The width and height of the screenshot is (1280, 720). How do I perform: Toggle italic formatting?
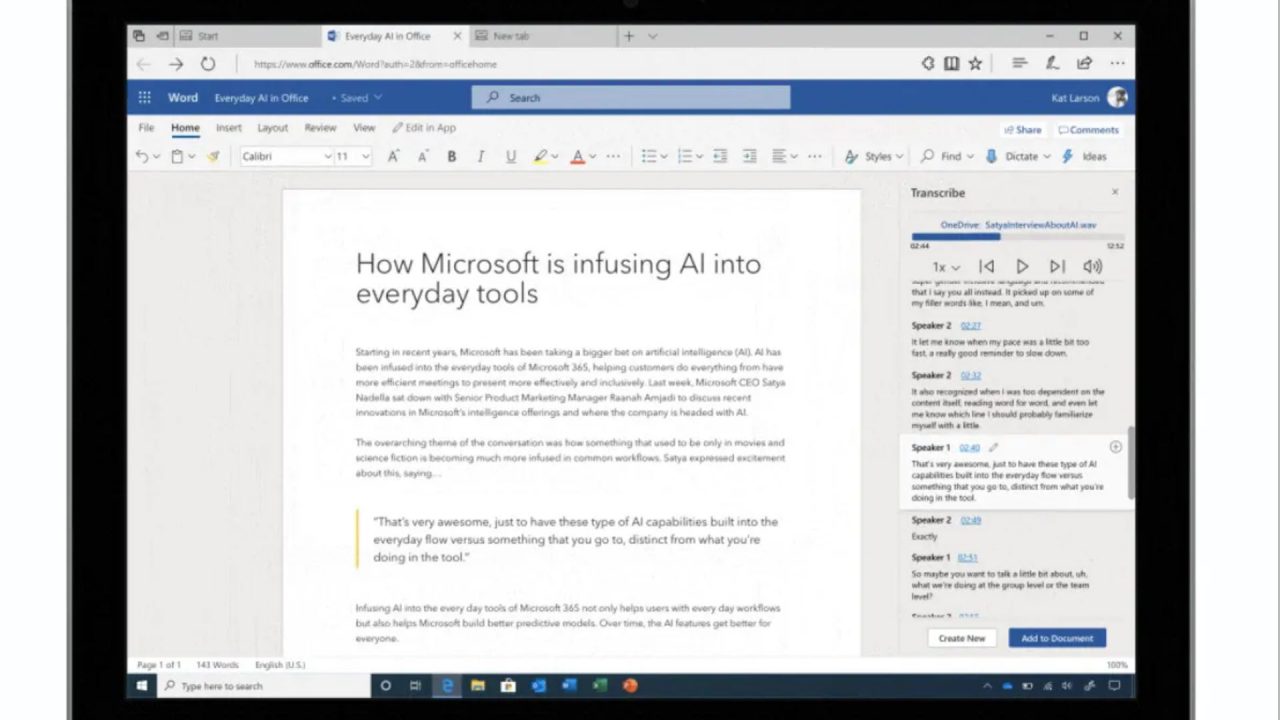(481, 157)
